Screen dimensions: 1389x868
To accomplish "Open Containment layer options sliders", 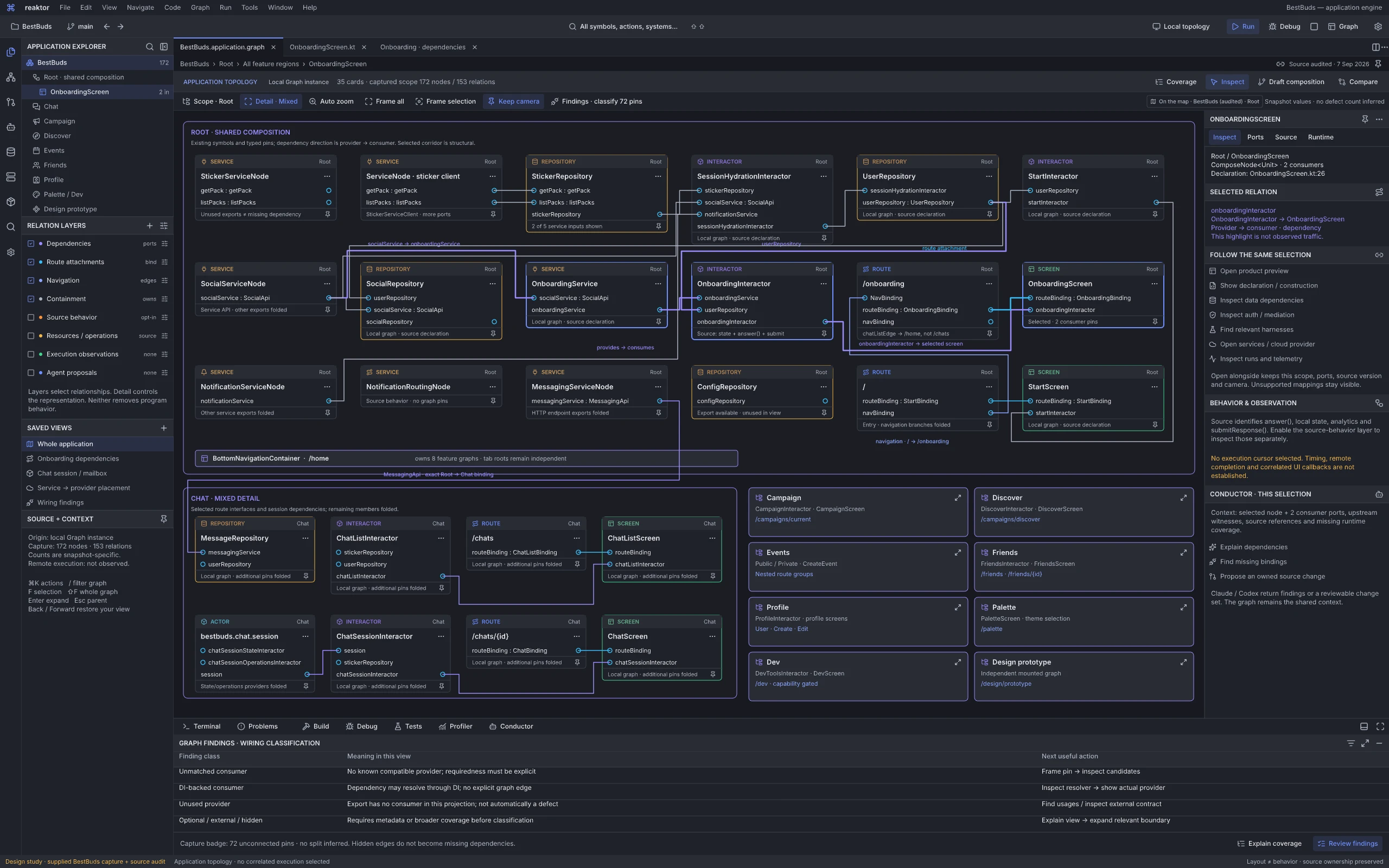I will click(x=165, y=299).
